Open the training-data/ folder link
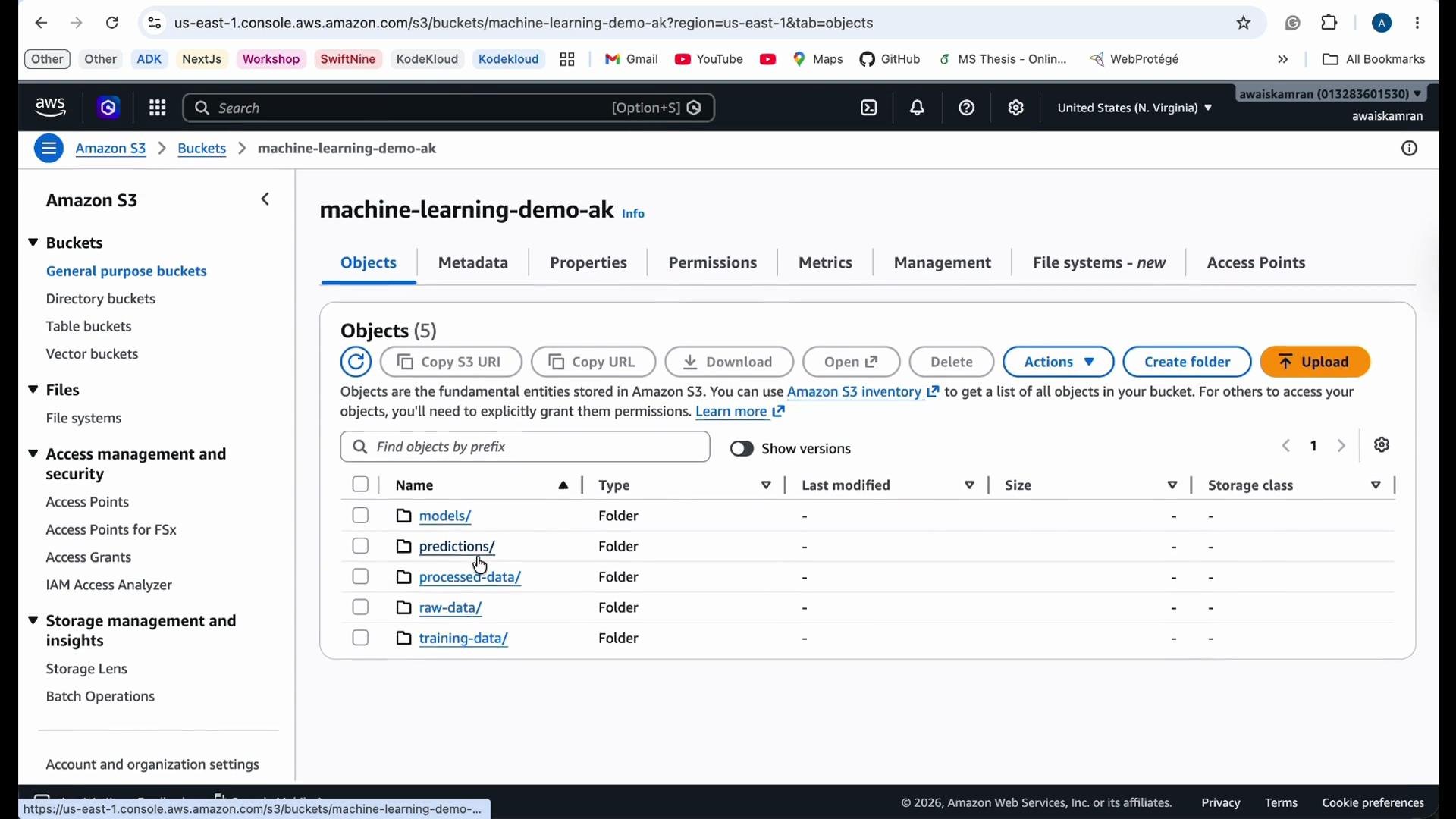The image size is (1456, 819). [463, 639]
